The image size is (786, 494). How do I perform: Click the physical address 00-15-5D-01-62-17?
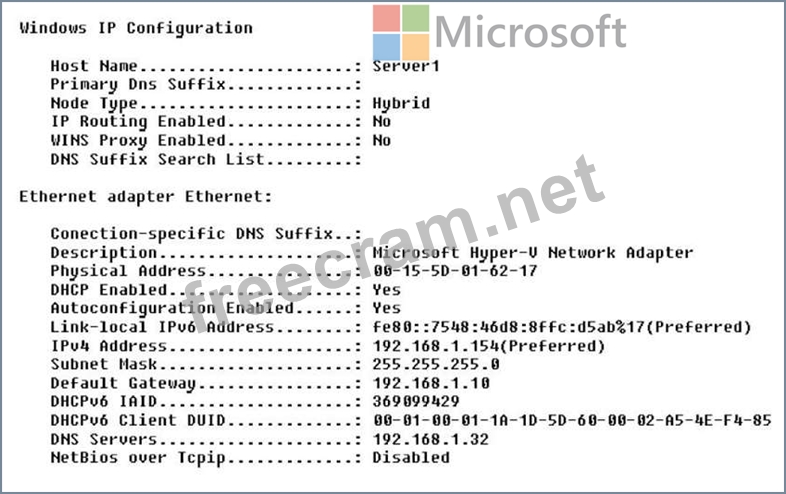[455, 271]
